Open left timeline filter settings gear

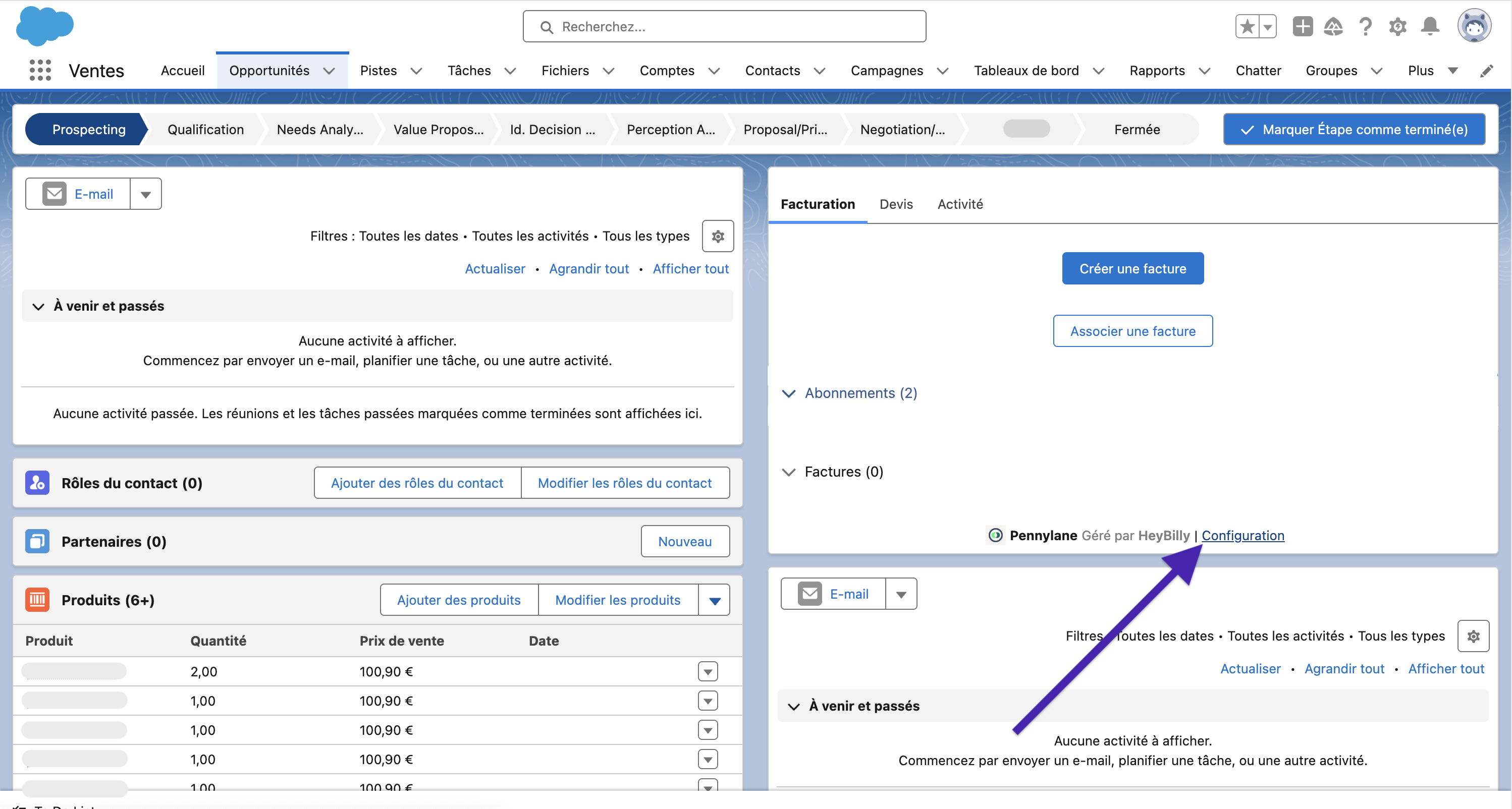coord(717,237)
